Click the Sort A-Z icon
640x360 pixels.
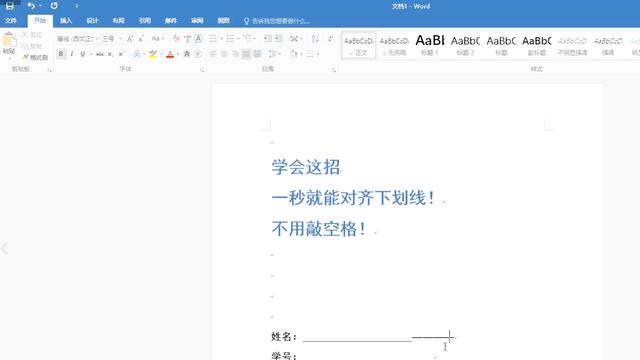[x=315, y=39]
